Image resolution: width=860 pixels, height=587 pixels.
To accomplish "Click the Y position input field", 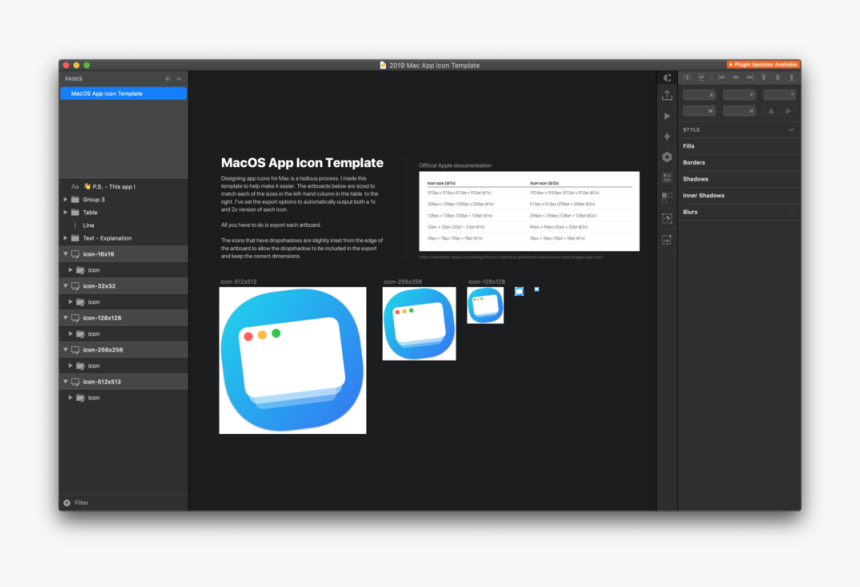I will pos(739,95).
